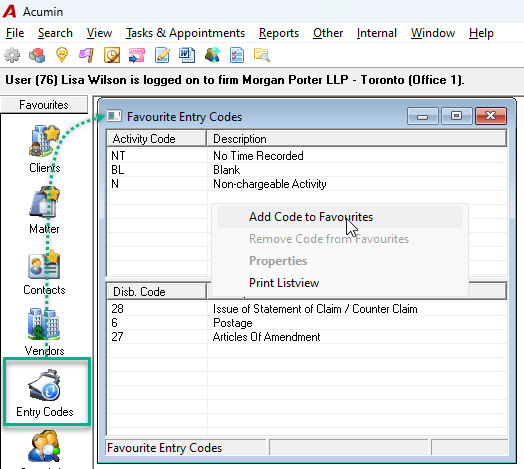
Task: Click the colored cubes toolbar icon
Action: (x=37, y=55)
